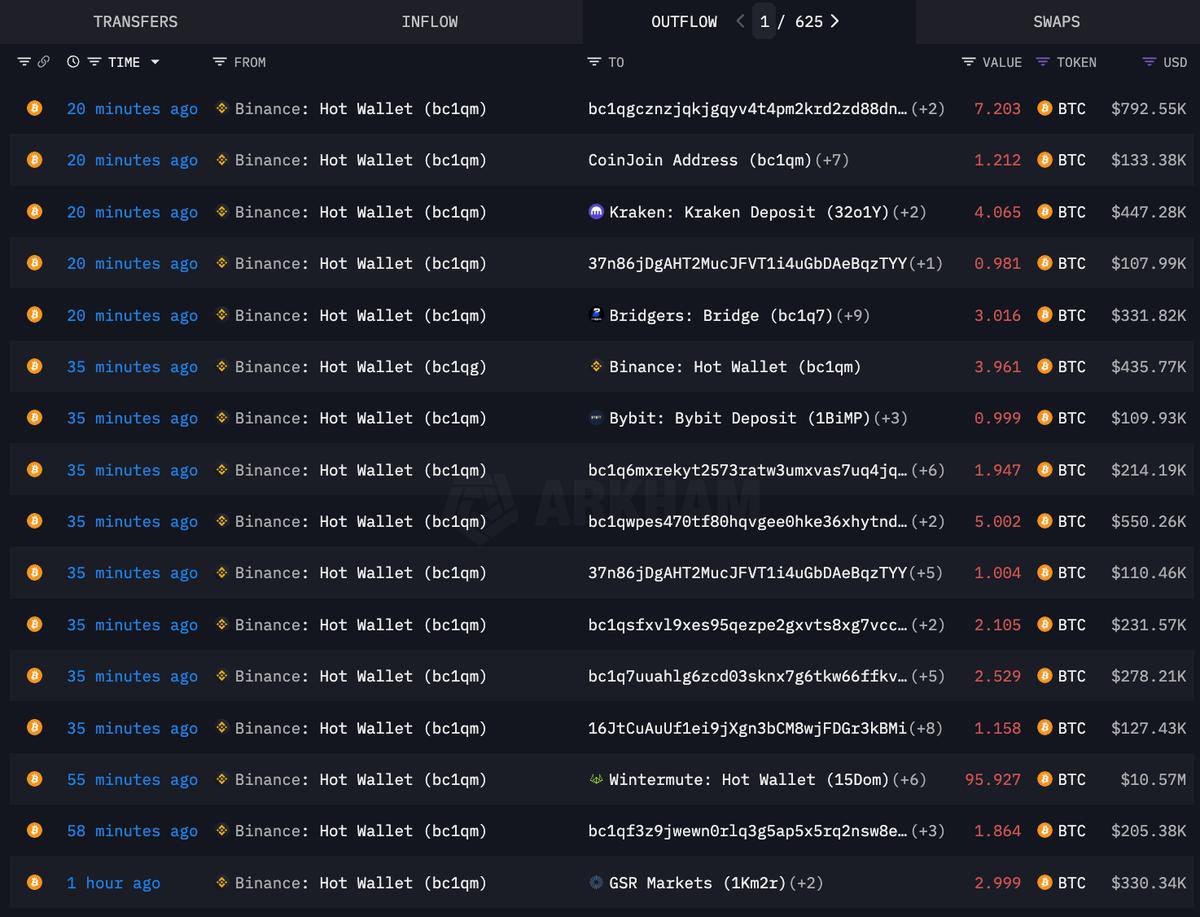Click the link/chain icon in the header
The height and width of the screenshot is (917, 1200).
point(44,62)
